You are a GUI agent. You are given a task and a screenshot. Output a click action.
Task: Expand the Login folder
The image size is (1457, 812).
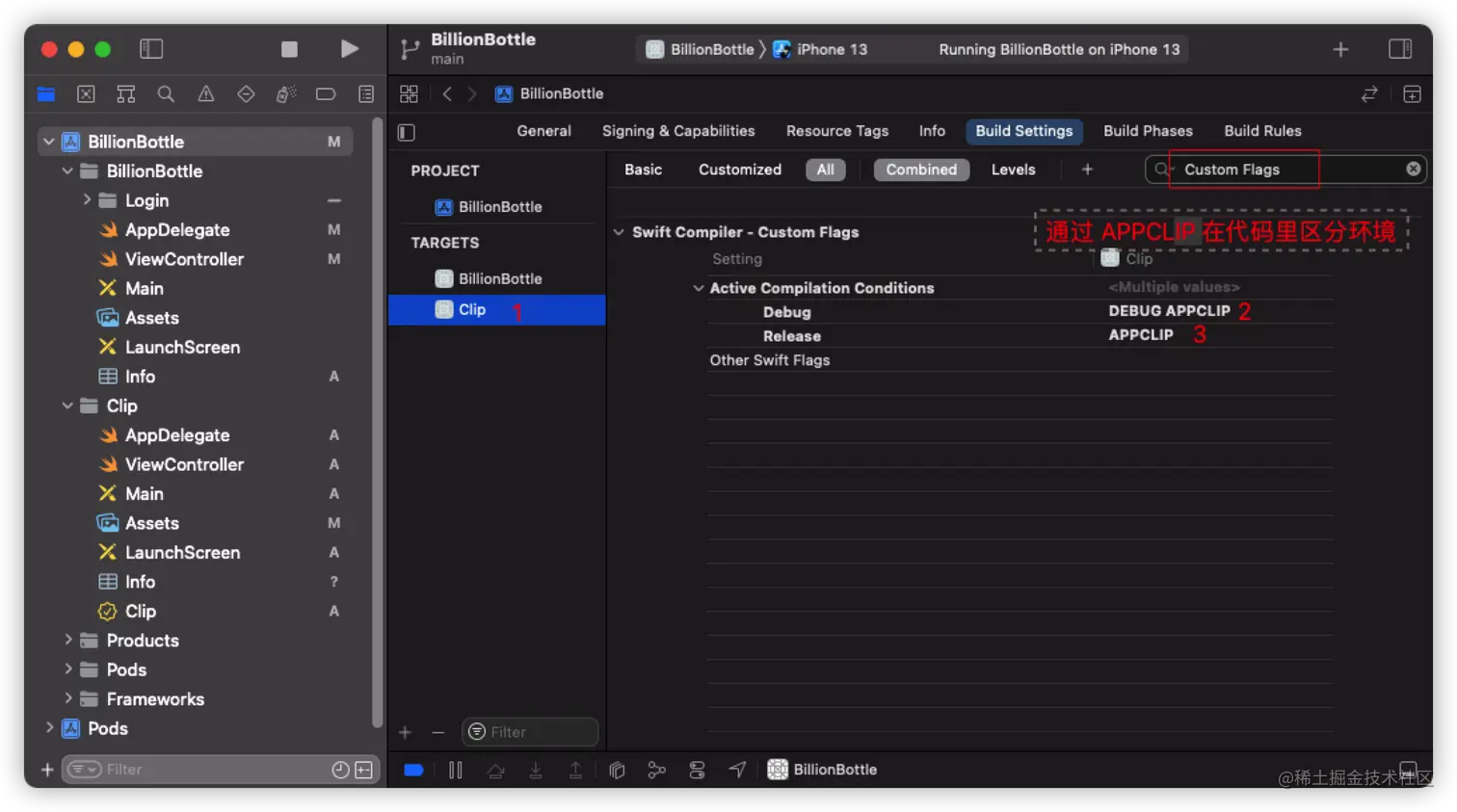(x=87, y=199)
